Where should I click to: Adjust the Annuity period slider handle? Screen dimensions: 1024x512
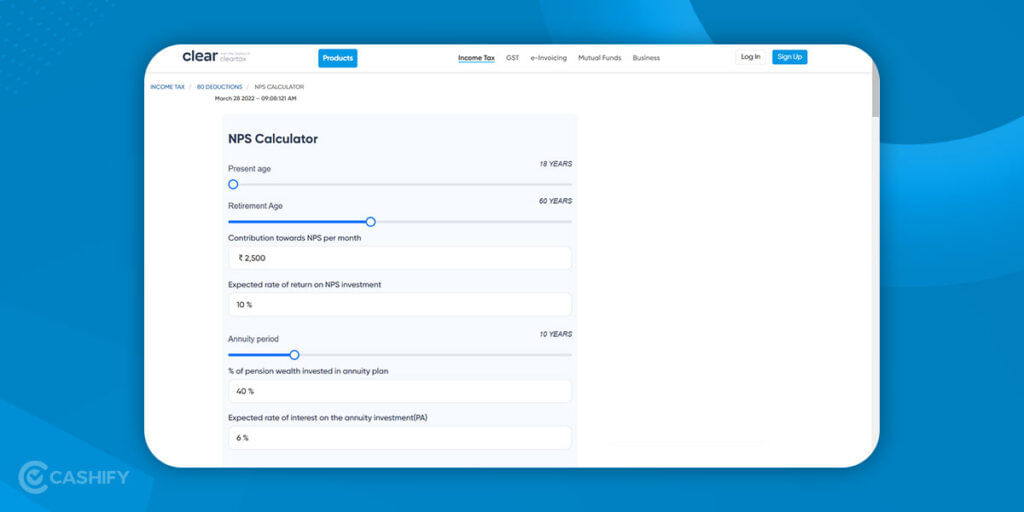click(x=294, y=355)
